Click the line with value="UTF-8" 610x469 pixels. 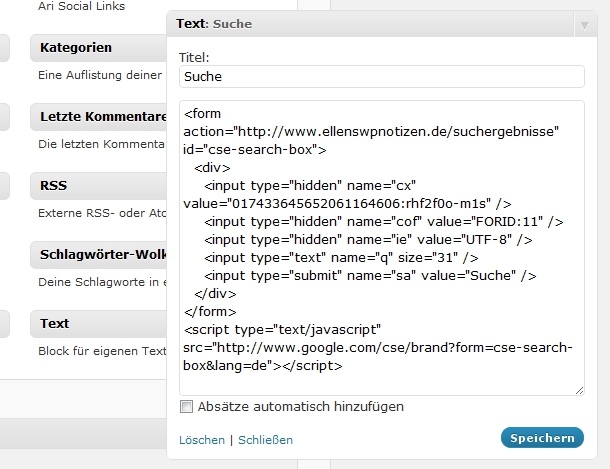pyautogui.click(x=368, y=240)
